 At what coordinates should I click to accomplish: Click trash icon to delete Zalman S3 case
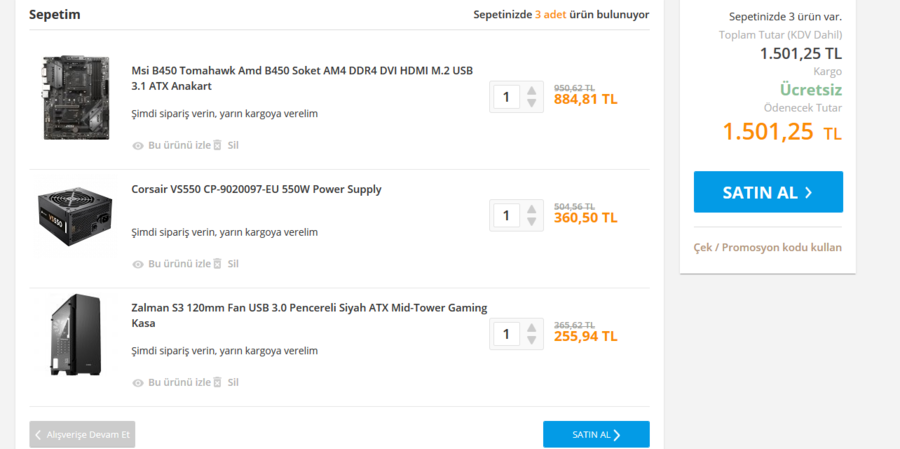point(217,382)
